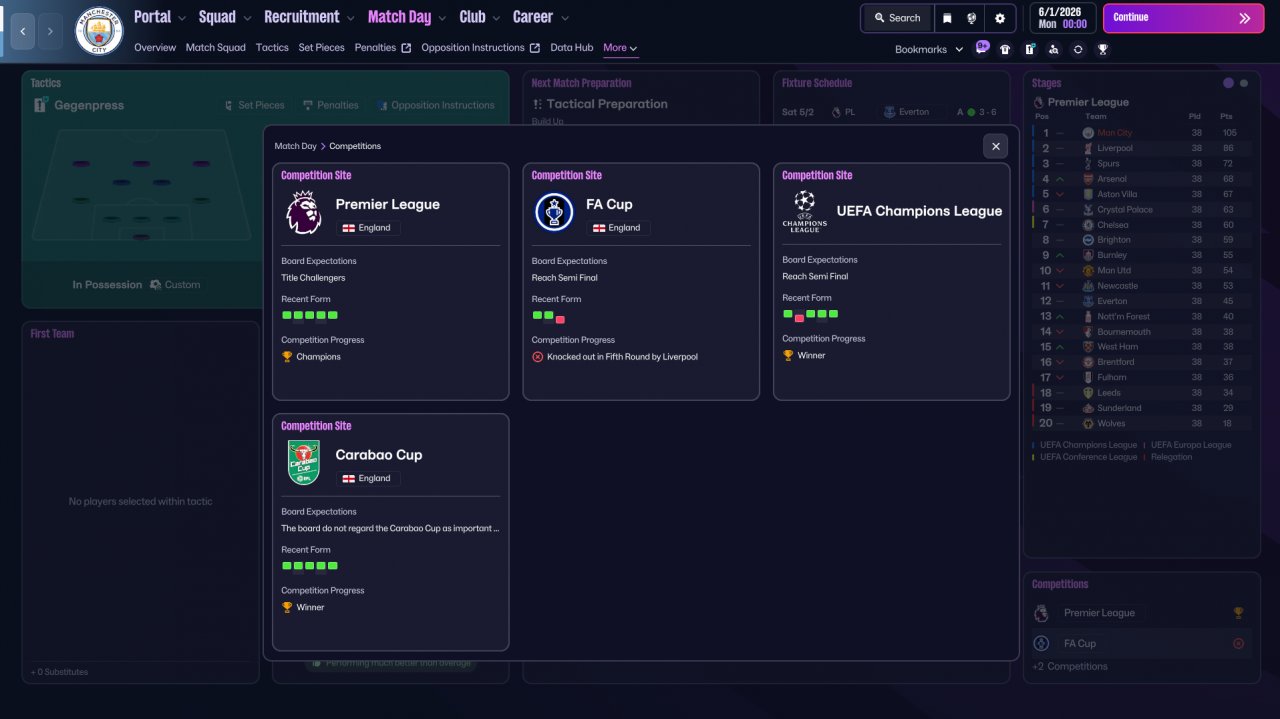Open the Overview tab
This screenshot has height=719, width=1280.
point(155,48)
